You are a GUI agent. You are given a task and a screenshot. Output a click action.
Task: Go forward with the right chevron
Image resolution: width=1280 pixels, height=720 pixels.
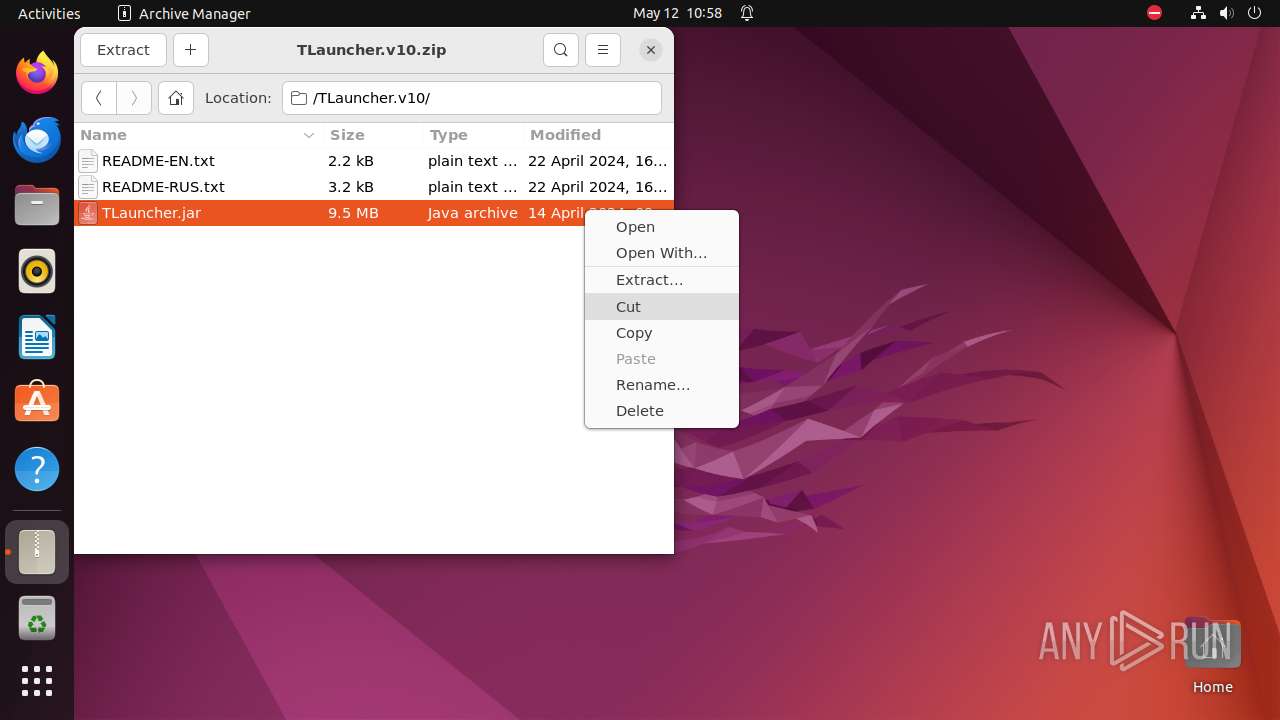click(x=134, y=98)
